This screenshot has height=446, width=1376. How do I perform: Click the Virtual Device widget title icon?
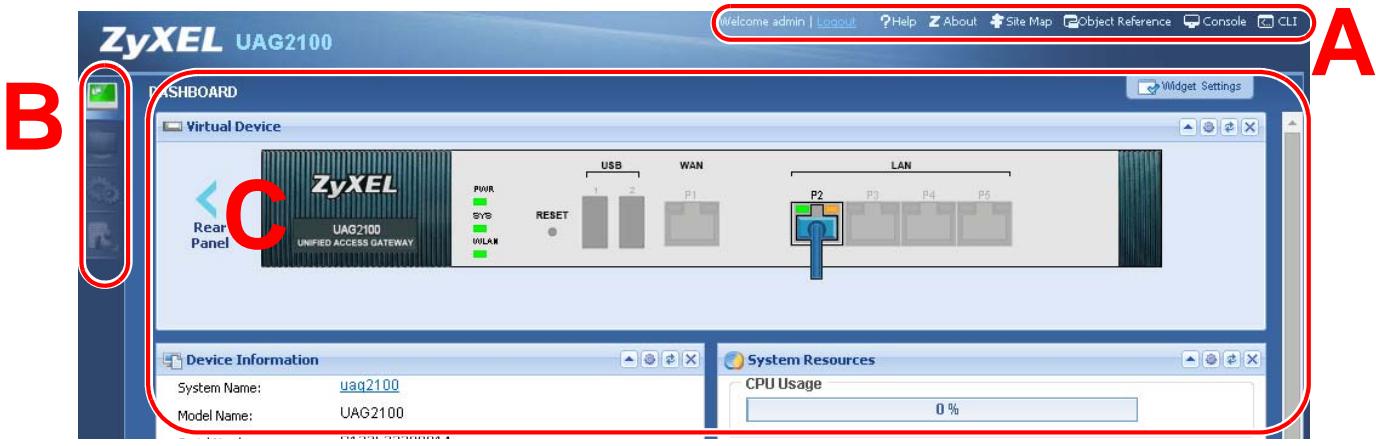(170, 127)
